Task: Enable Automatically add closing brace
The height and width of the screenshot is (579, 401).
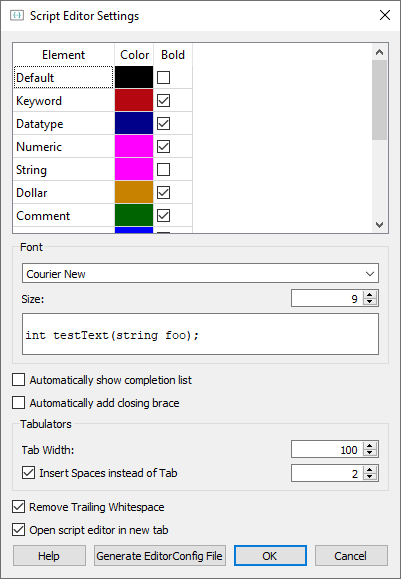Action: click(x=18, y=402)
